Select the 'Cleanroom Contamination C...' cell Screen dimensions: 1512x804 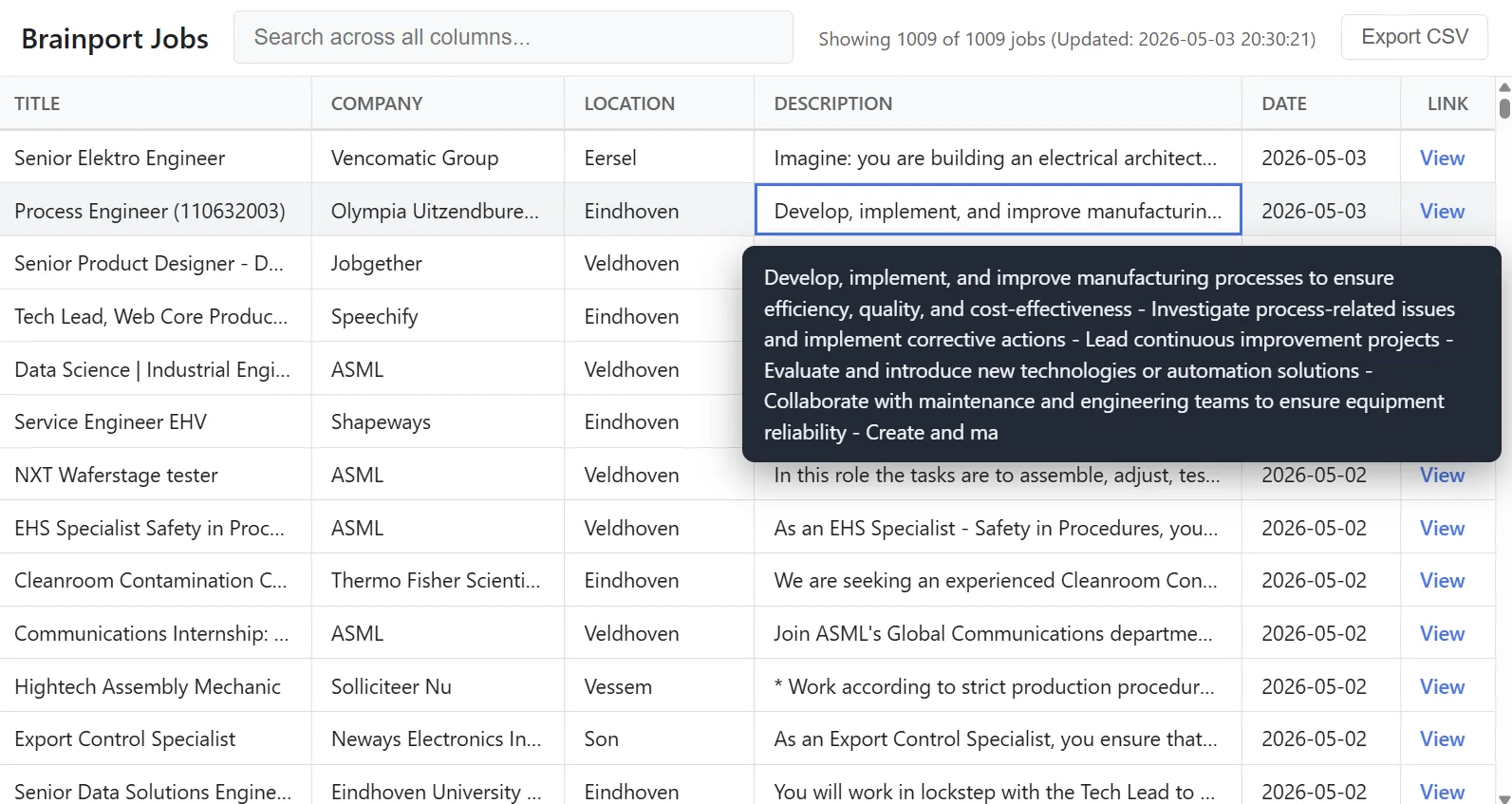156,580
